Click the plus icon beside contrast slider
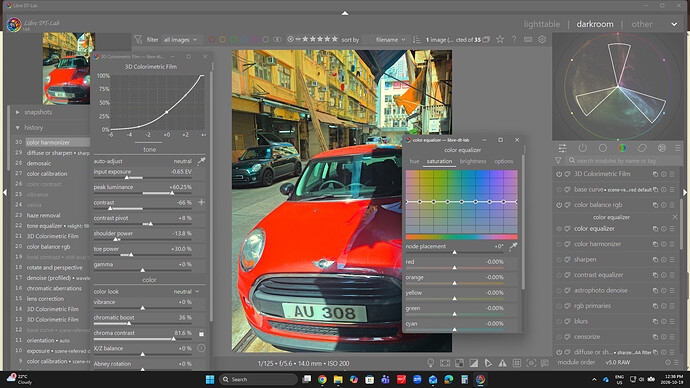The image size is (690, 388). [x=202, y=202]
